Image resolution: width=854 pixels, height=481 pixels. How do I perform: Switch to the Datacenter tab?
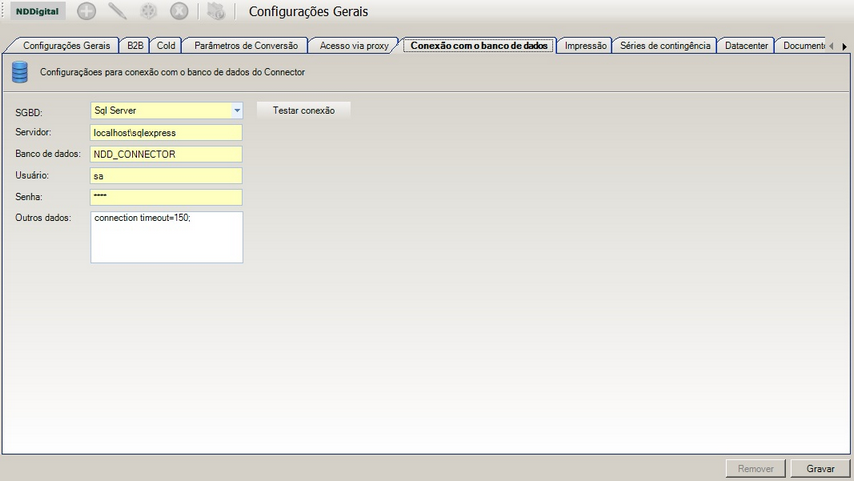click(746, 46)
